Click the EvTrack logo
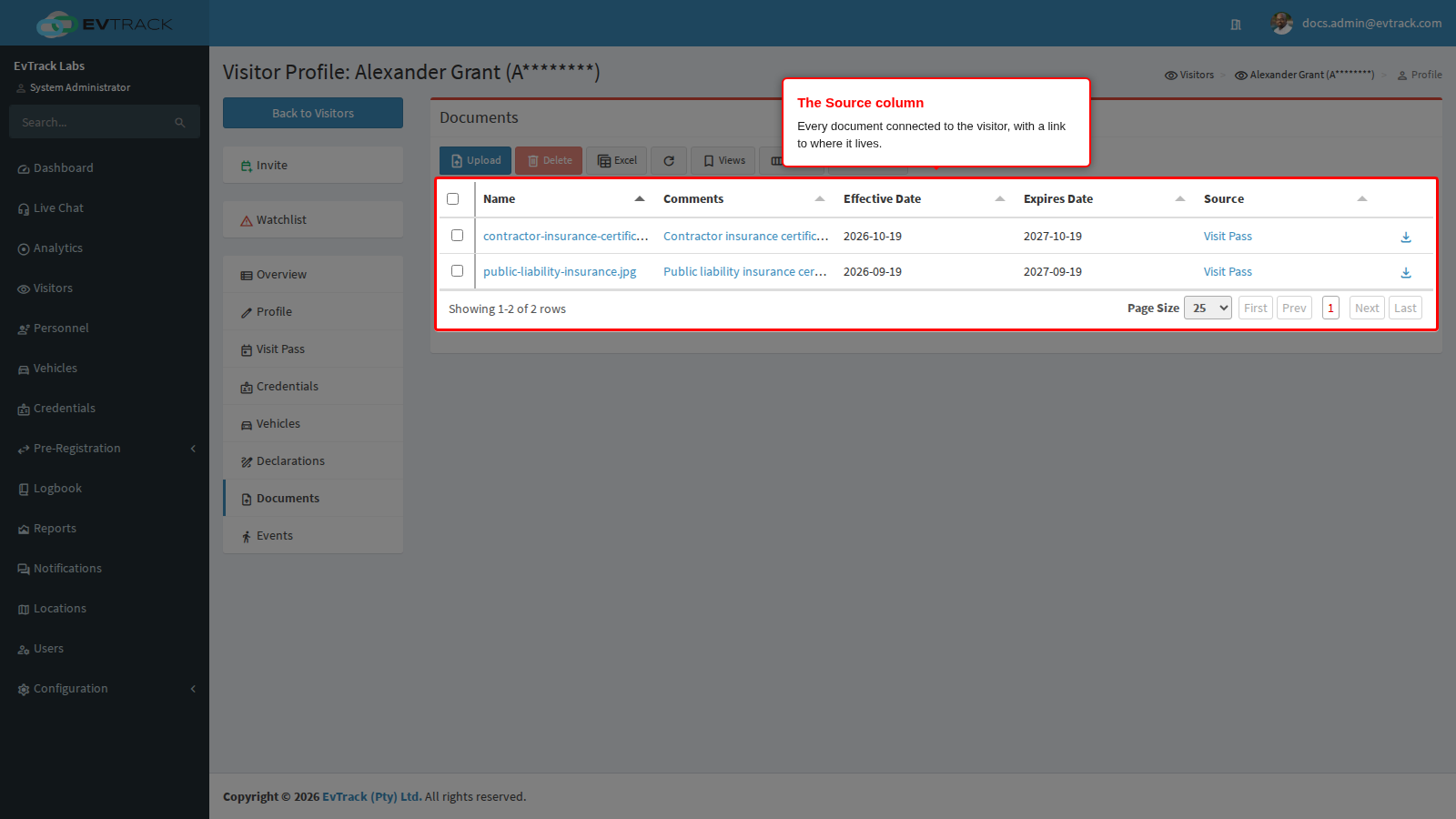 104,24
